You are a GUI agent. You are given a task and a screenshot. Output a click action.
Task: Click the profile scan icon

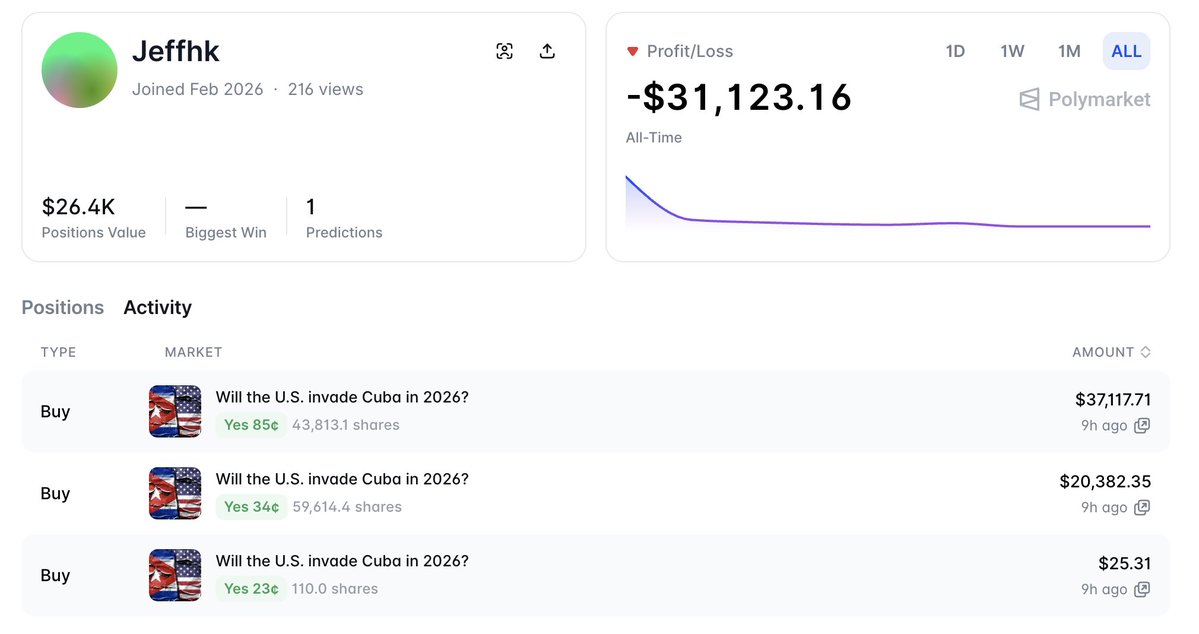click(505, 51)
